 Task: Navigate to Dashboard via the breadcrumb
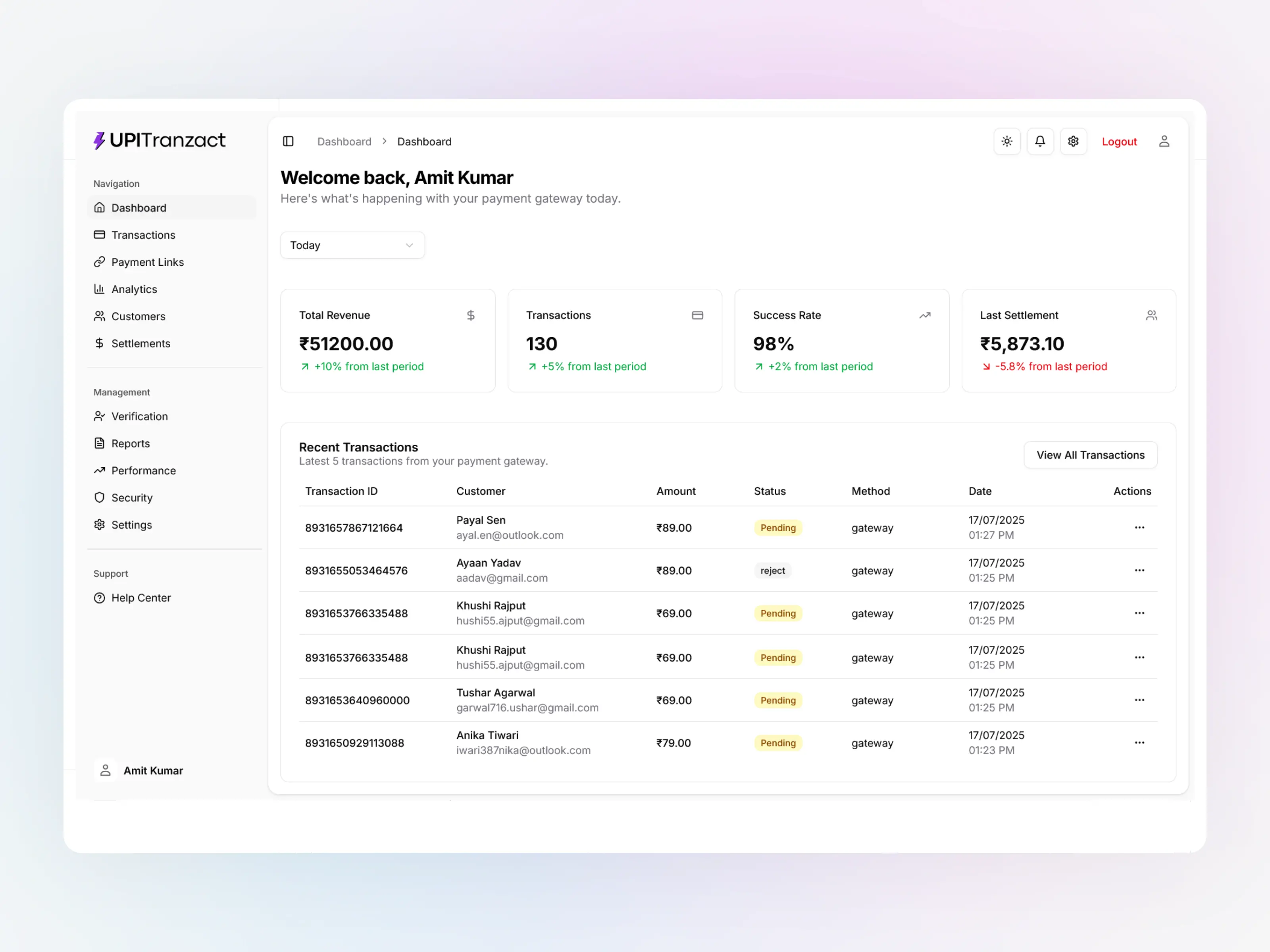click(344, 141)
